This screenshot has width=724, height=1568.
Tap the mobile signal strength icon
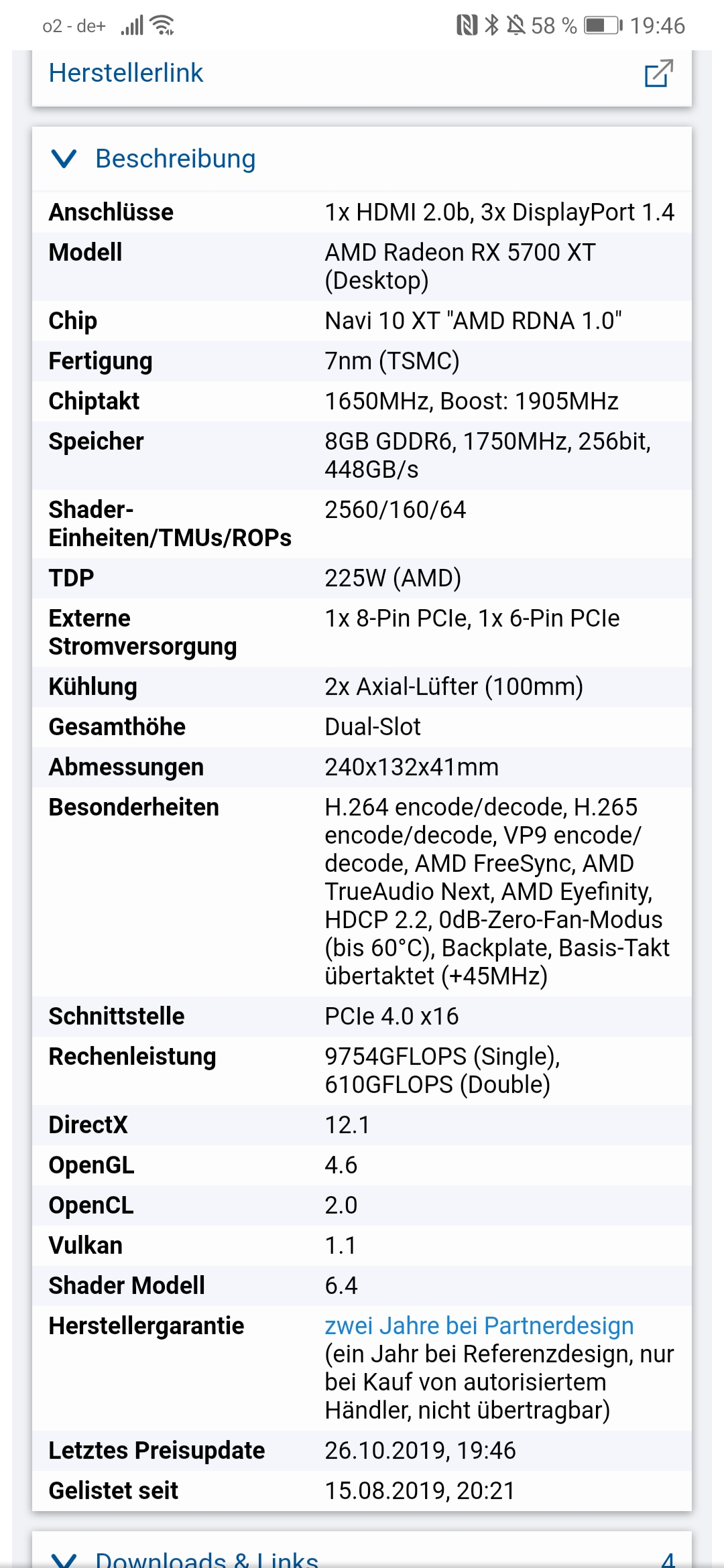tap(132, 25)
